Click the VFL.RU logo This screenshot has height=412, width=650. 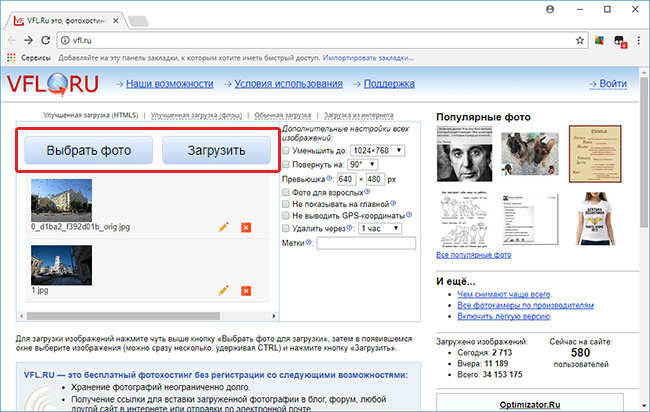tap(53, 84)
